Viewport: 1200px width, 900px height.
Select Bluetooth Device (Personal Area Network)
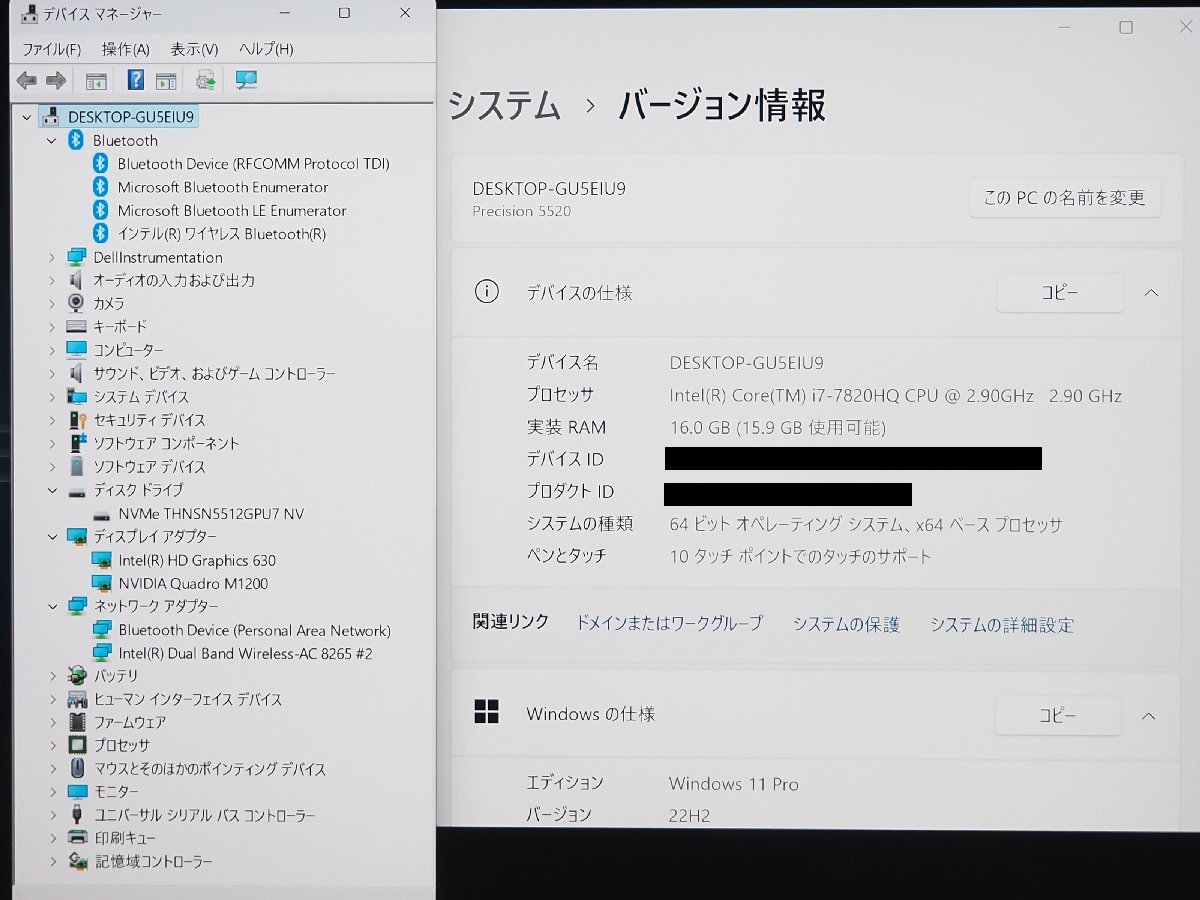(x=255, y=630)
